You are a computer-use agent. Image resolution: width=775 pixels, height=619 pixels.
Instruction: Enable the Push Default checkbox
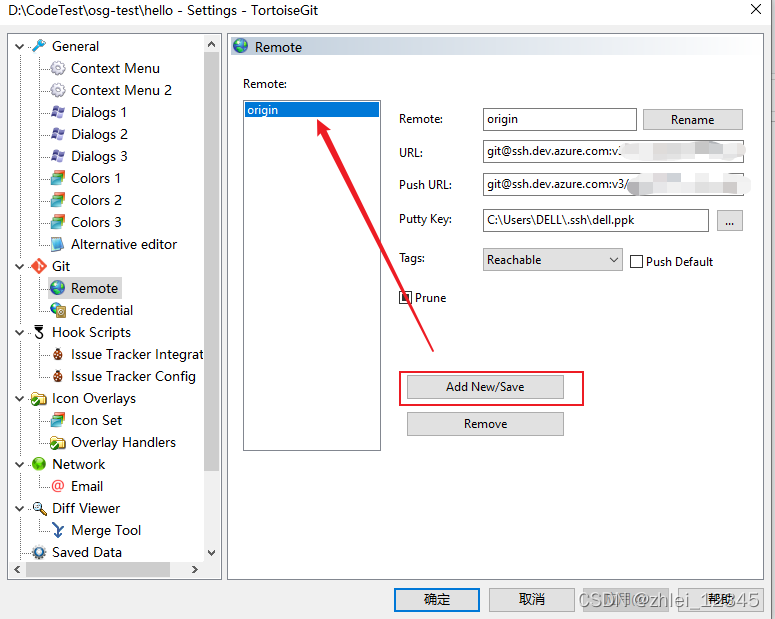tap(637, 262)
